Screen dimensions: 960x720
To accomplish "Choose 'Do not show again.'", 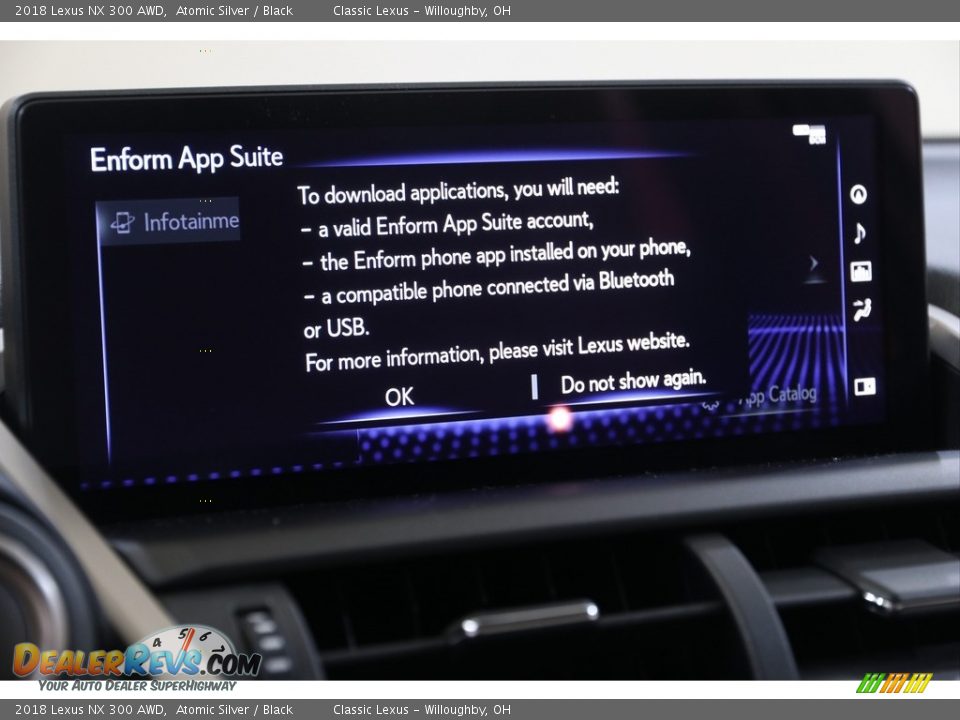I will pyautogui.click(x=633, y=381).
